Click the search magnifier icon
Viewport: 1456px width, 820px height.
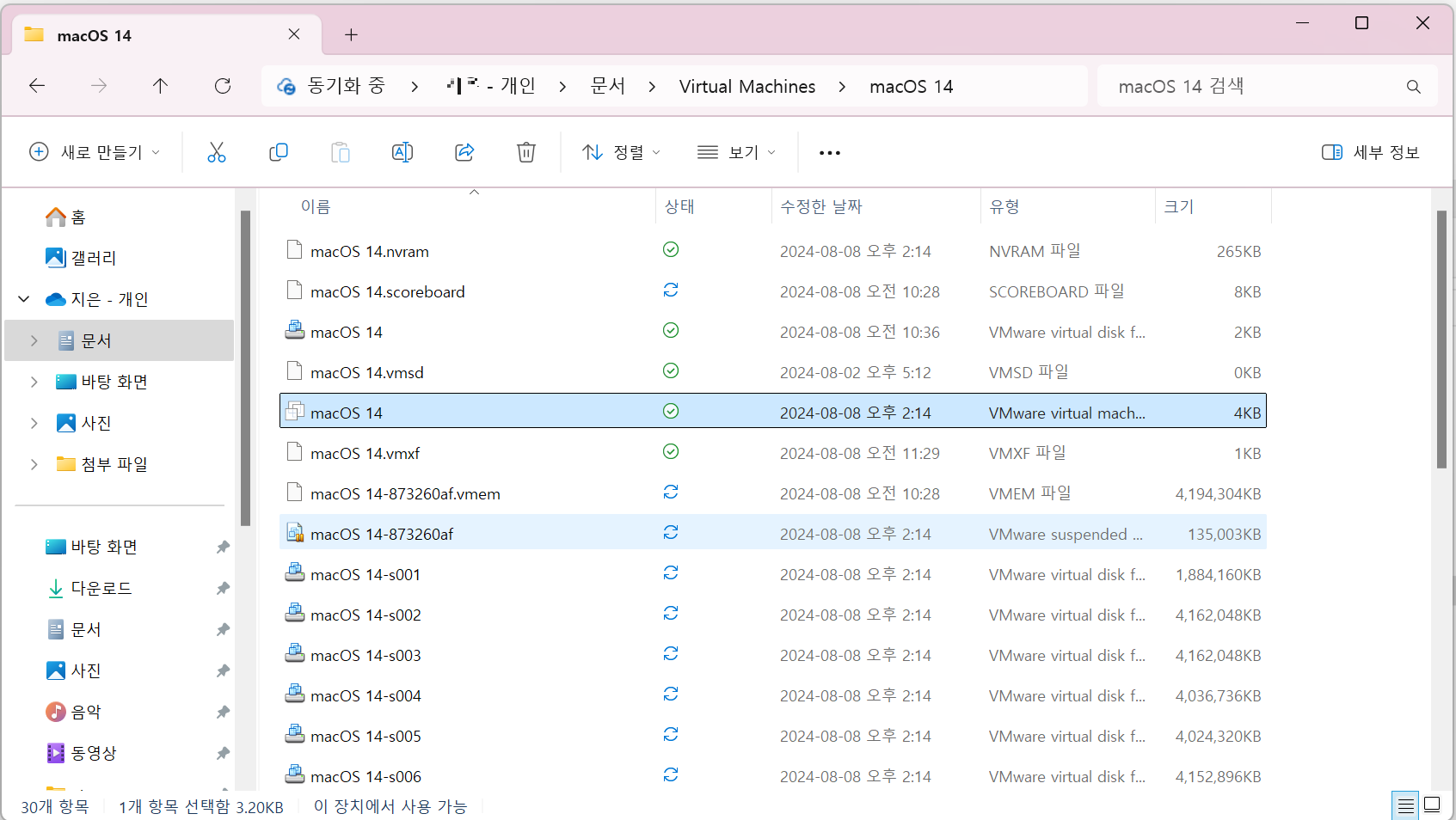point(1413,87)
